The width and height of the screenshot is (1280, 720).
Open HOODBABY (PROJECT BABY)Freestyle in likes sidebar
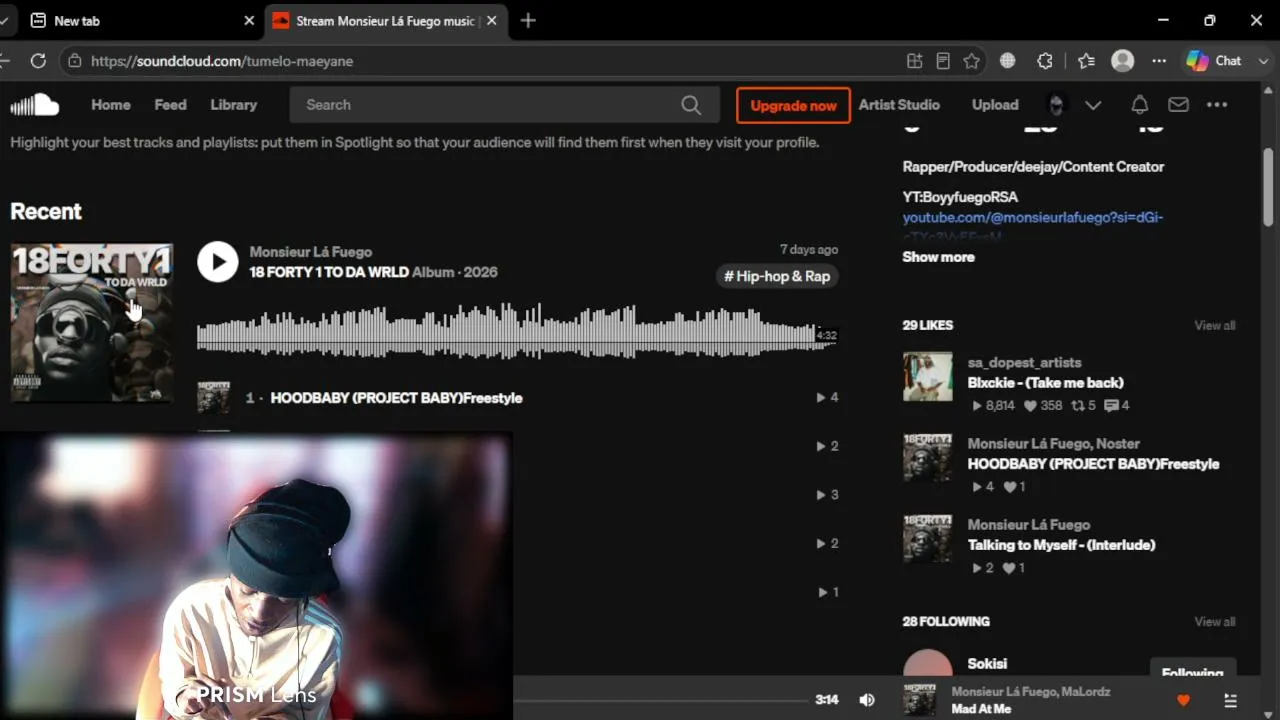[x=1093, y=464]
